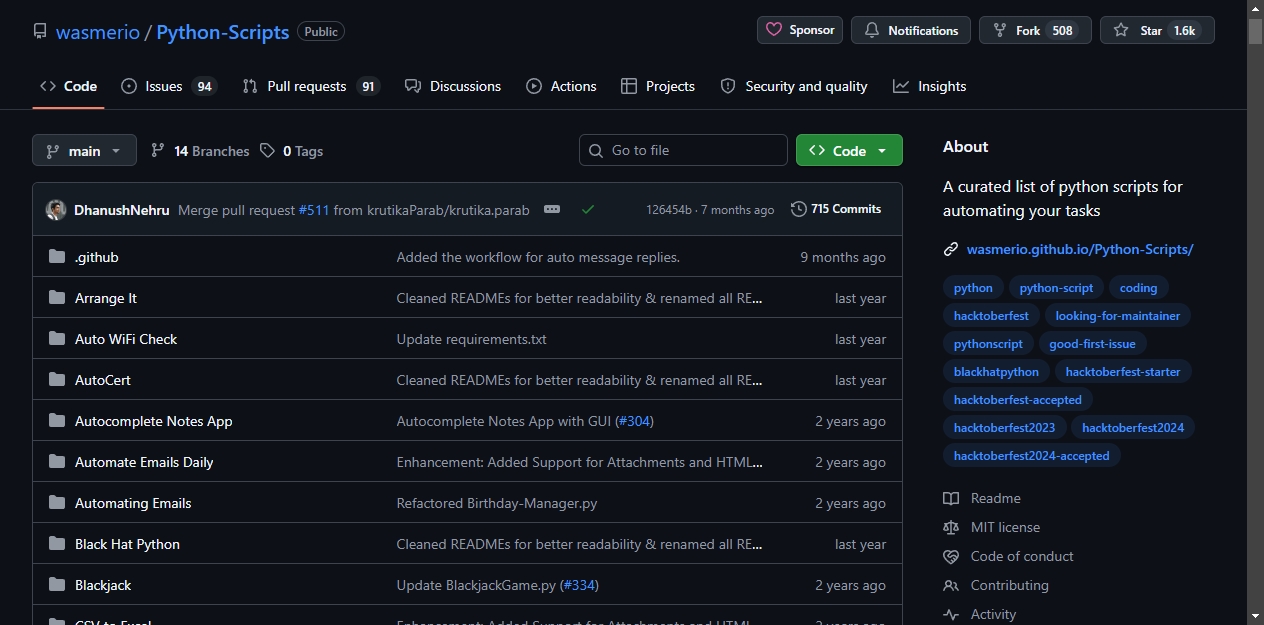The height and width of the screenshot is (625, 1264).
Task: Open the Code of conduct link
Action: 1008,556
